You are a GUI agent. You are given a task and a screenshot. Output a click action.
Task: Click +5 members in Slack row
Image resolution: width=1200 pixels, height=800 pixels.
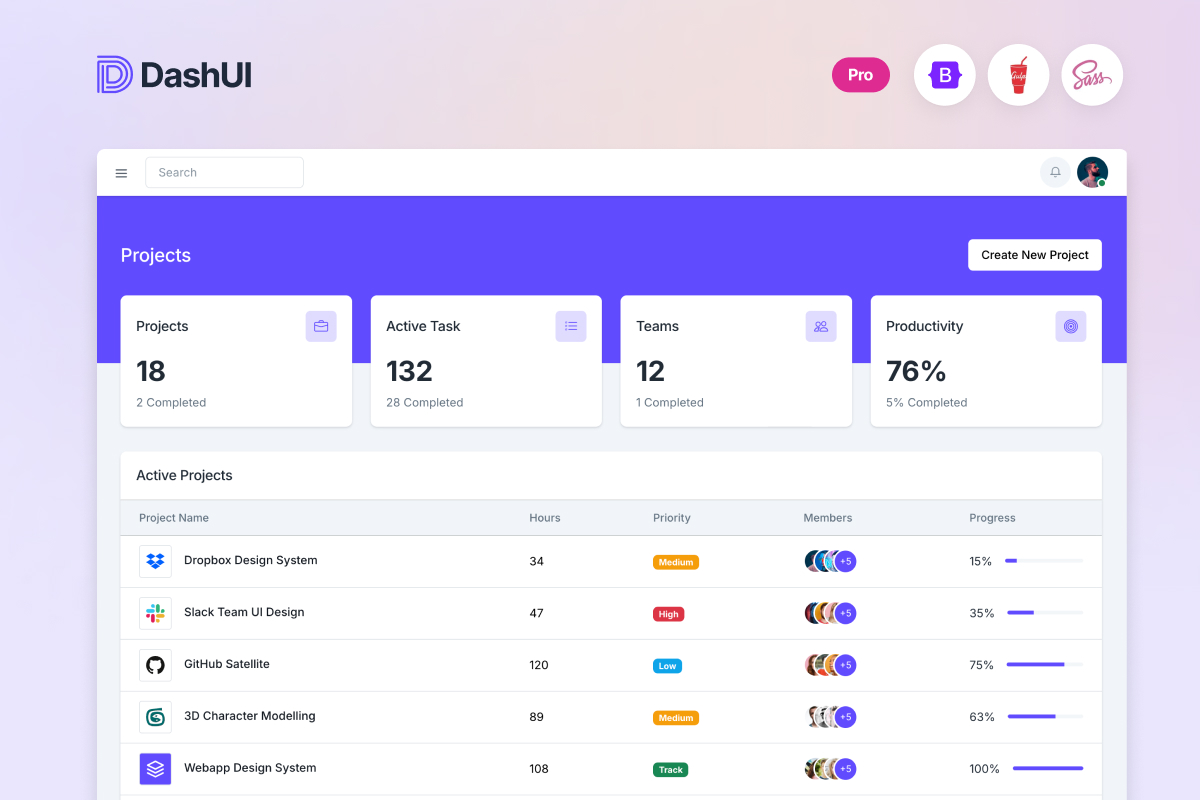click(845, 613)
